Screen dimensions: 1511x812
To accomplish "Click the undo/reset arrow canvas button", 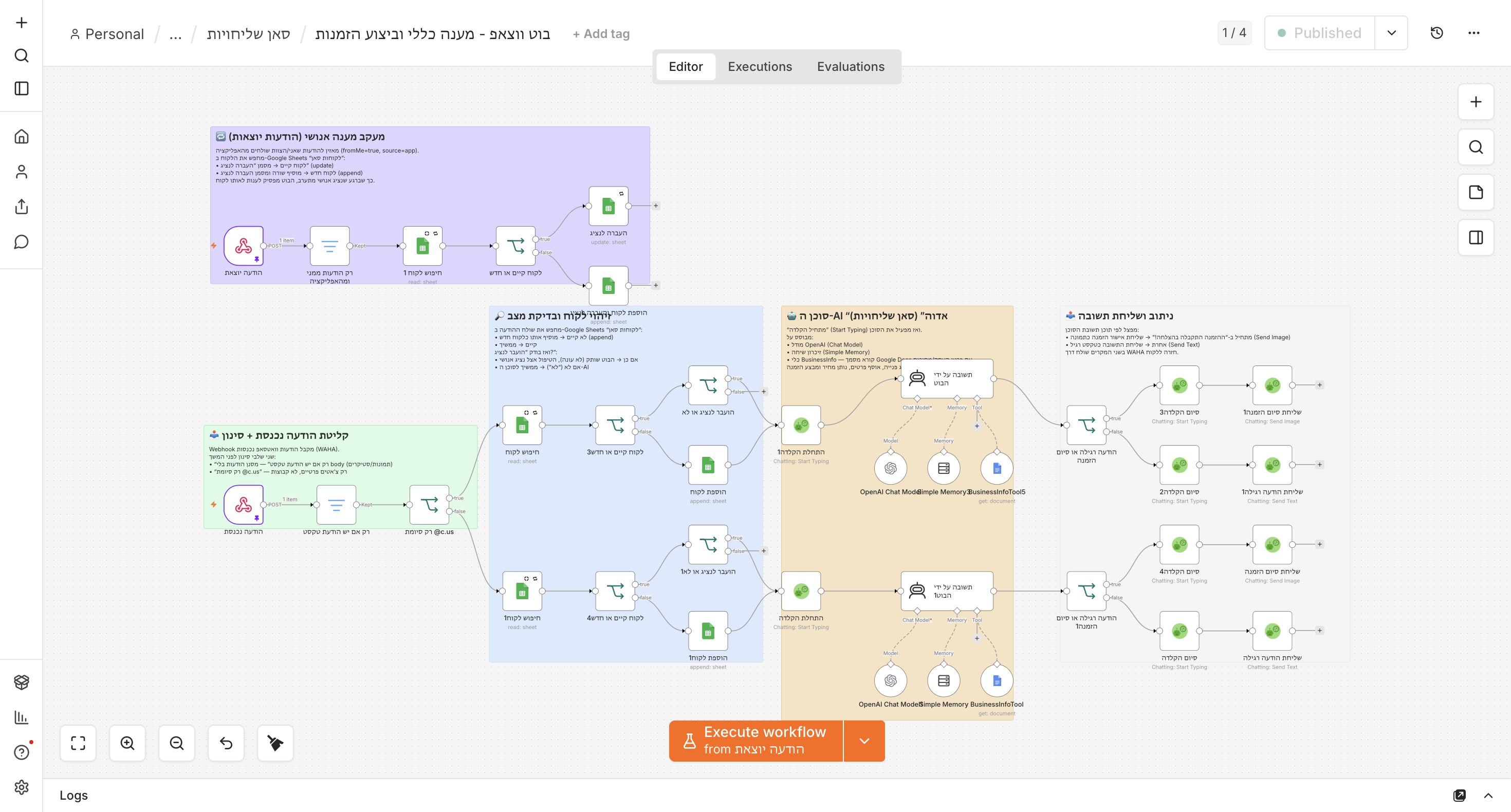I will [226, 743].
